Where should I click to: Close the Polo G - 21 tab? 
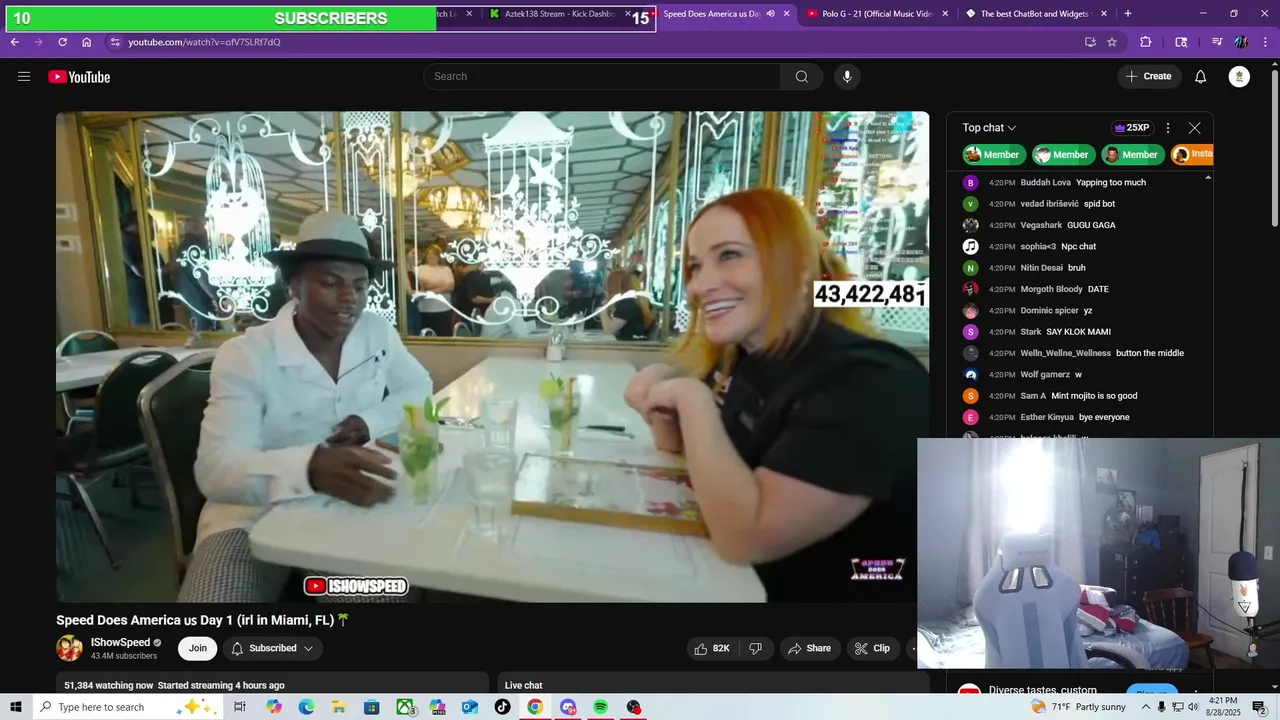(x=945, y=14)
